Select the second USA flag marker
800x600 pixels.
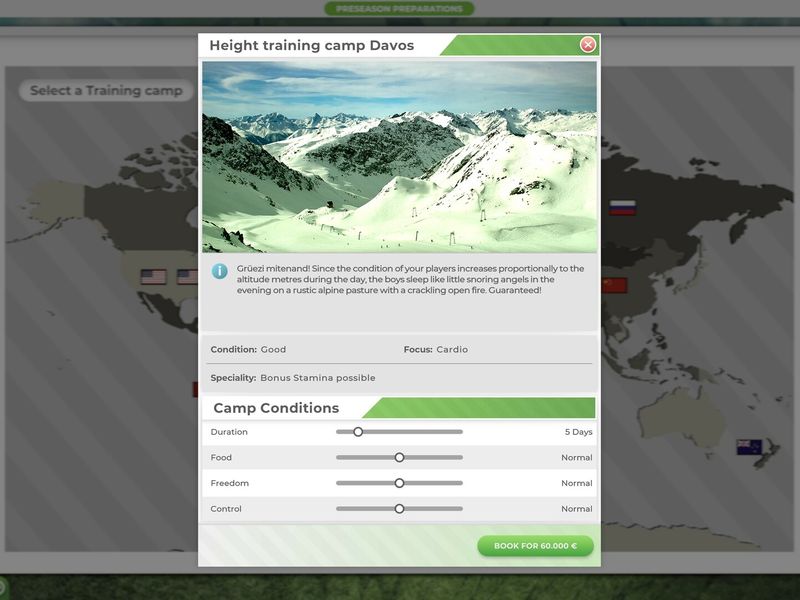187,277
